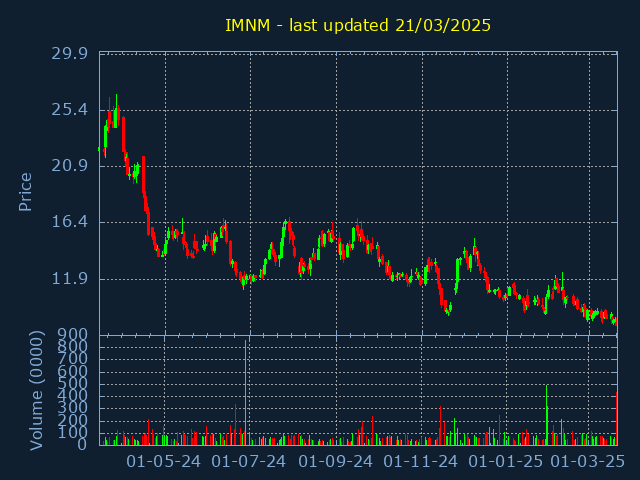Select the 20.9 price axis label
Image resolution: width=640 pixels, height=480 pixels.
(x=69, y=166)
